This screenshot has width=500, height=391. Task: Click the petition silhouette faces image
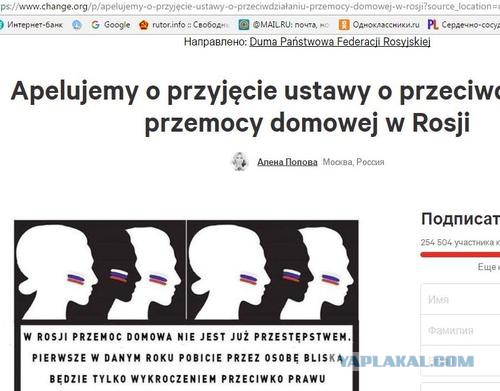[x=186, y=305]
